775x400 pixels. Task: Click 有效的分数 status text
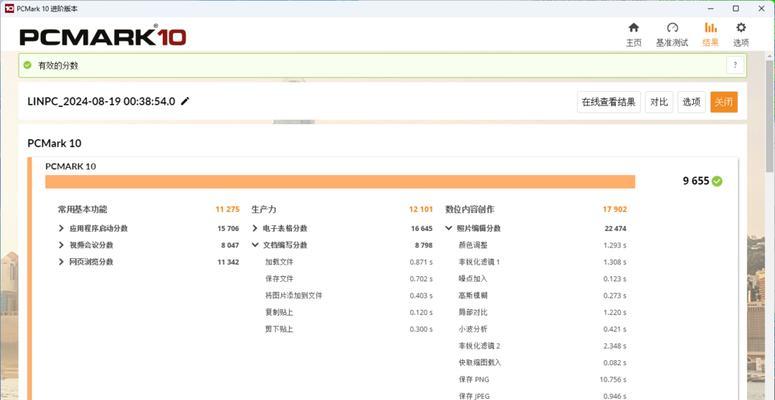[58, 65]
